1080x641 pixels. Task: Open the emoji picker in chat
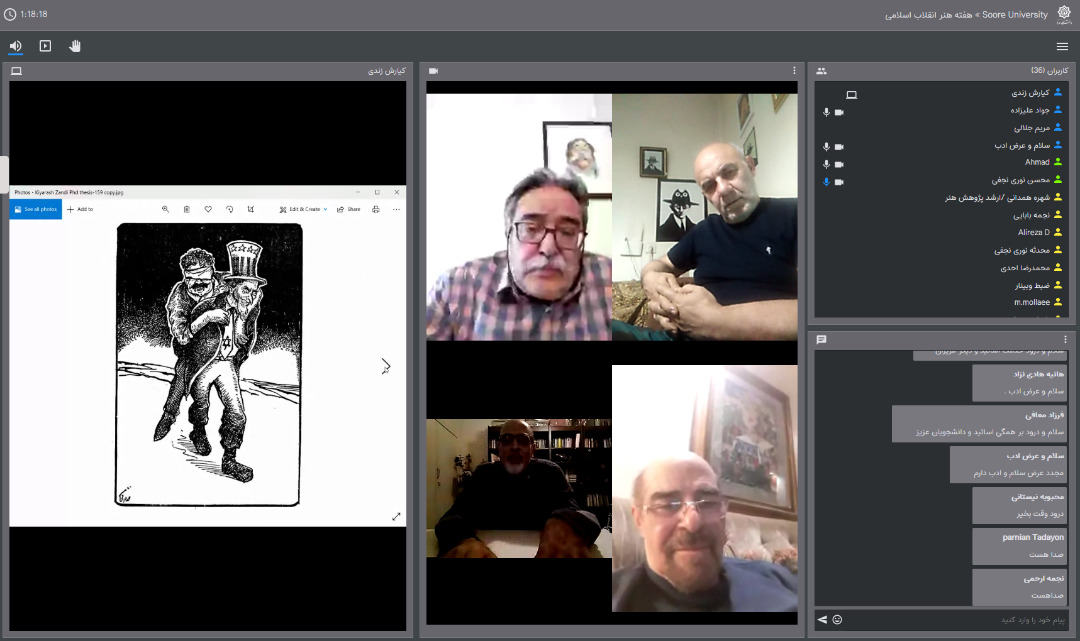coord(838,620)
